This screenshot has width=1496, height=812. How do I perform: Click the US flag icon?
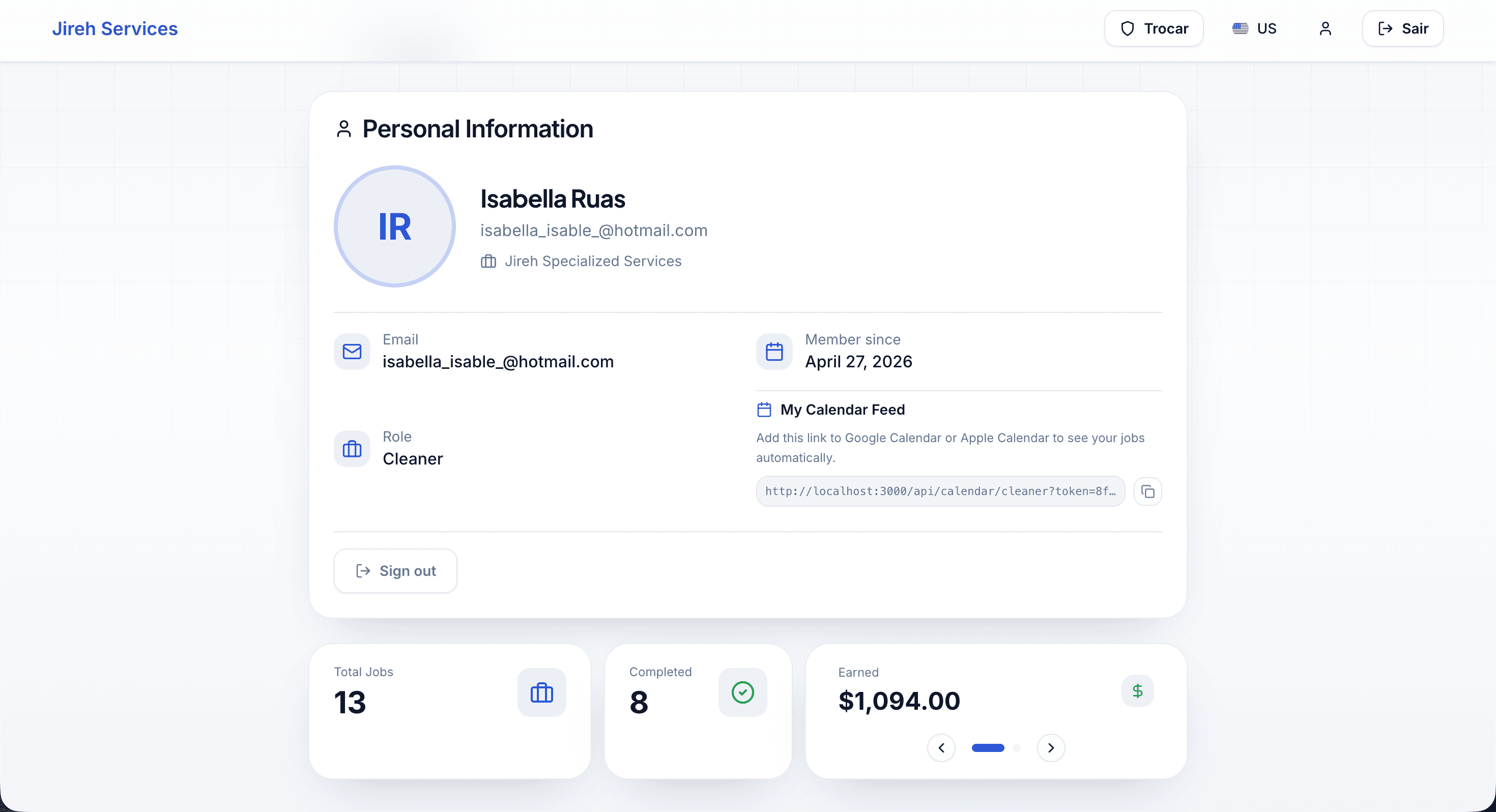point(1240,28)
